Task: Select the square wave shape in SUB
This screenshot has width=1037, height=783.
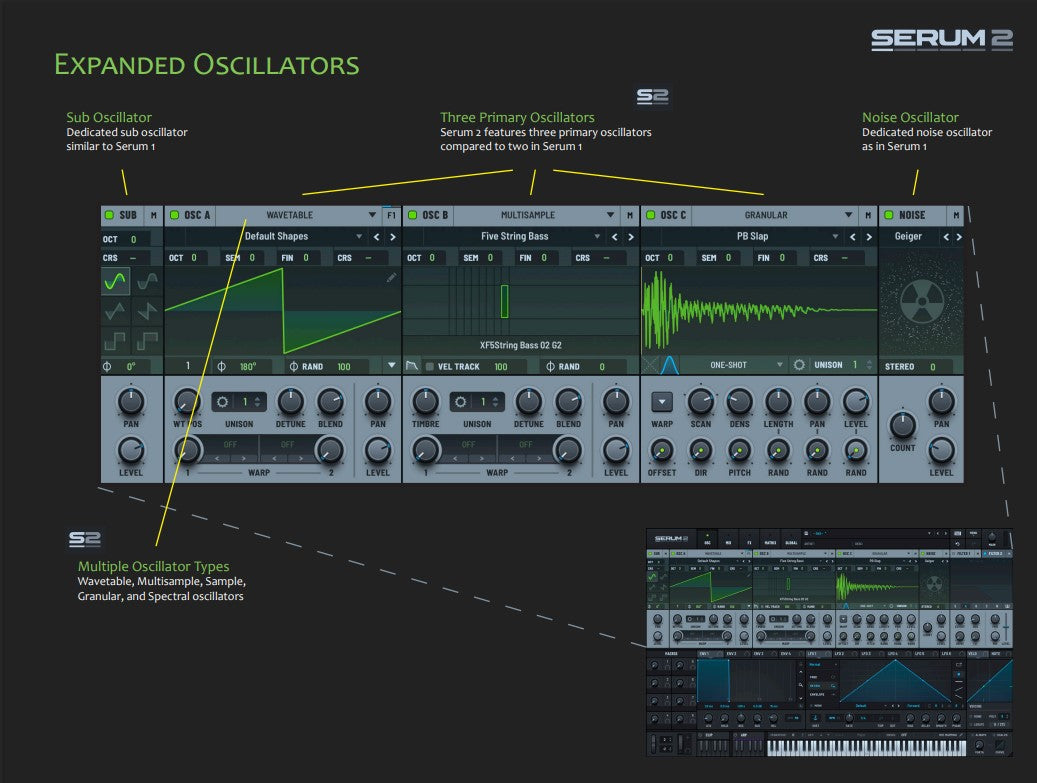Action: click(116, 341)
